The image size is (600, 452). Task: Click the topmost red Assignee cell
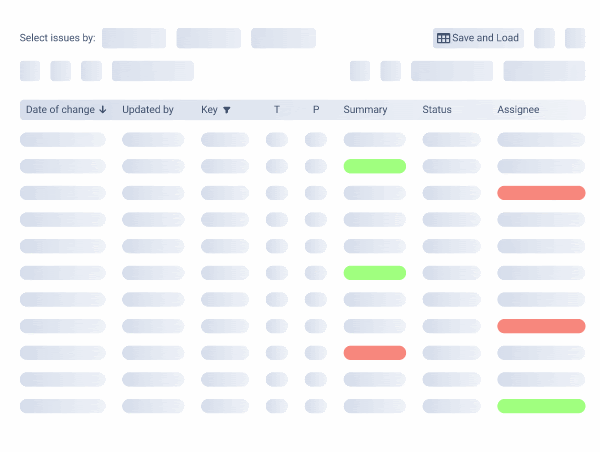click(541, 193)
